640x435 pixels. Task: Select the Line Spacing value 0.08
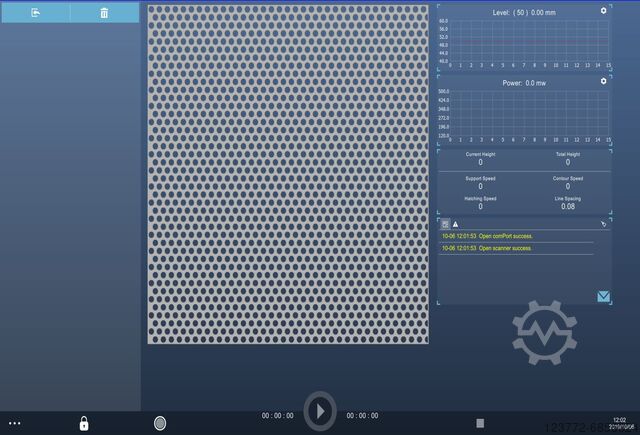pos(568,206)
